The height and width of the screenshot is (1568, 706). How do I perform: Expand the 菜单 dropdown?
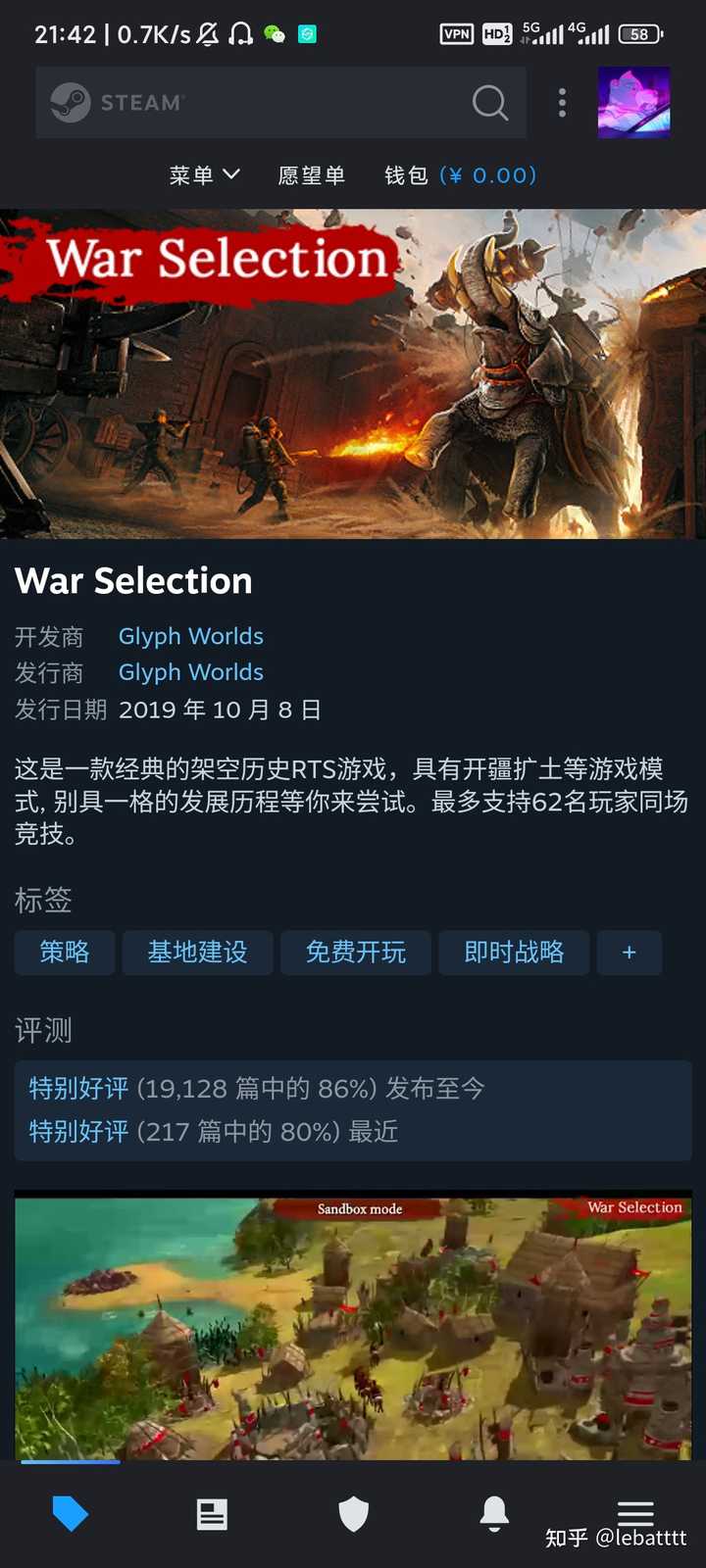(x=205, y=175)
